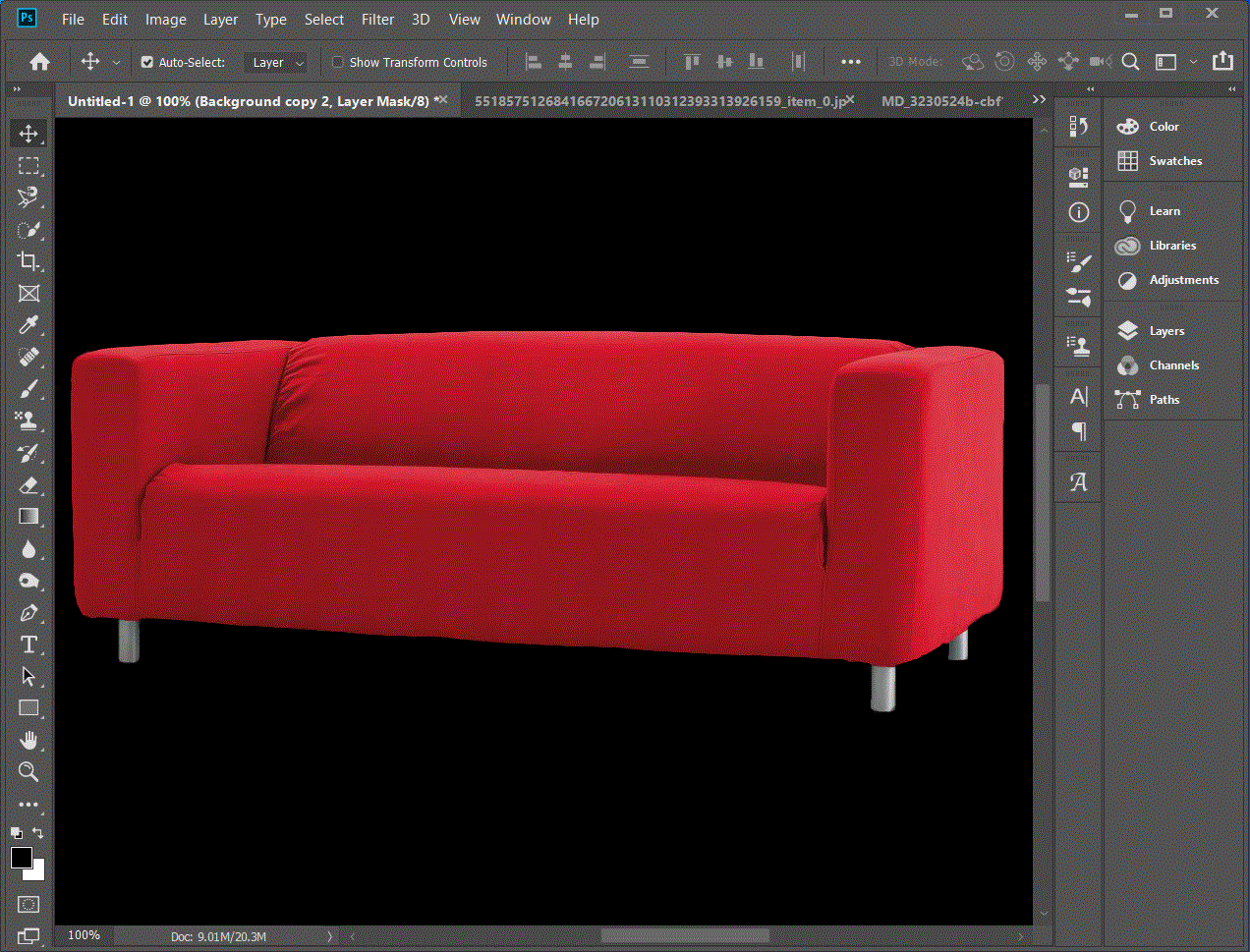Select the Gradient tool
This screenshot has height=952, width=1250.
pos(28,516)
